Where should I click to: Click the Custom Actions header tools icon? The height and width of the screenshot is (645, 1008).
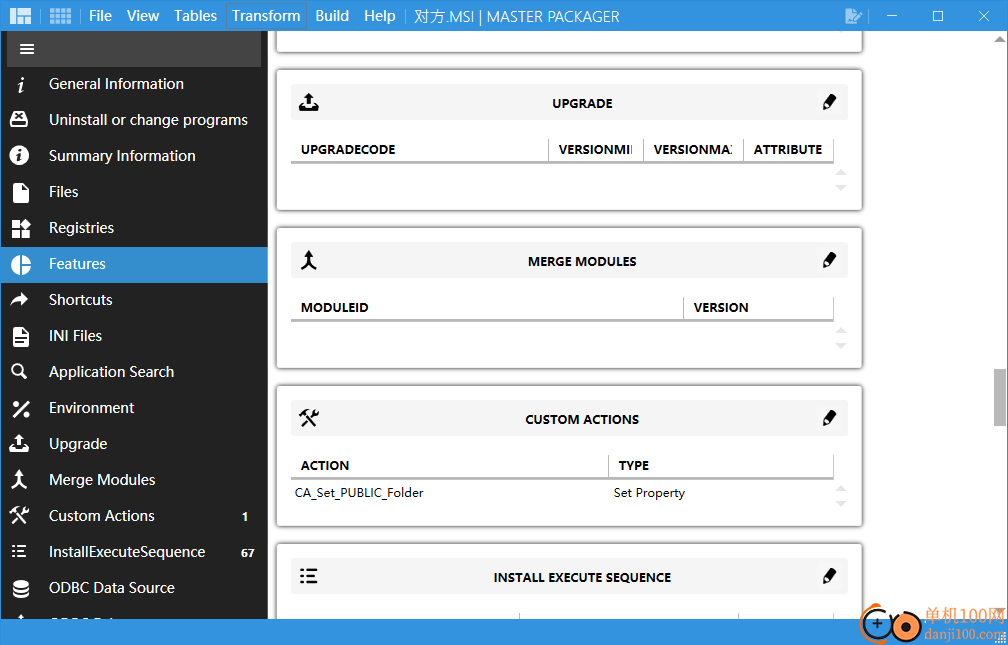point(309,419)
